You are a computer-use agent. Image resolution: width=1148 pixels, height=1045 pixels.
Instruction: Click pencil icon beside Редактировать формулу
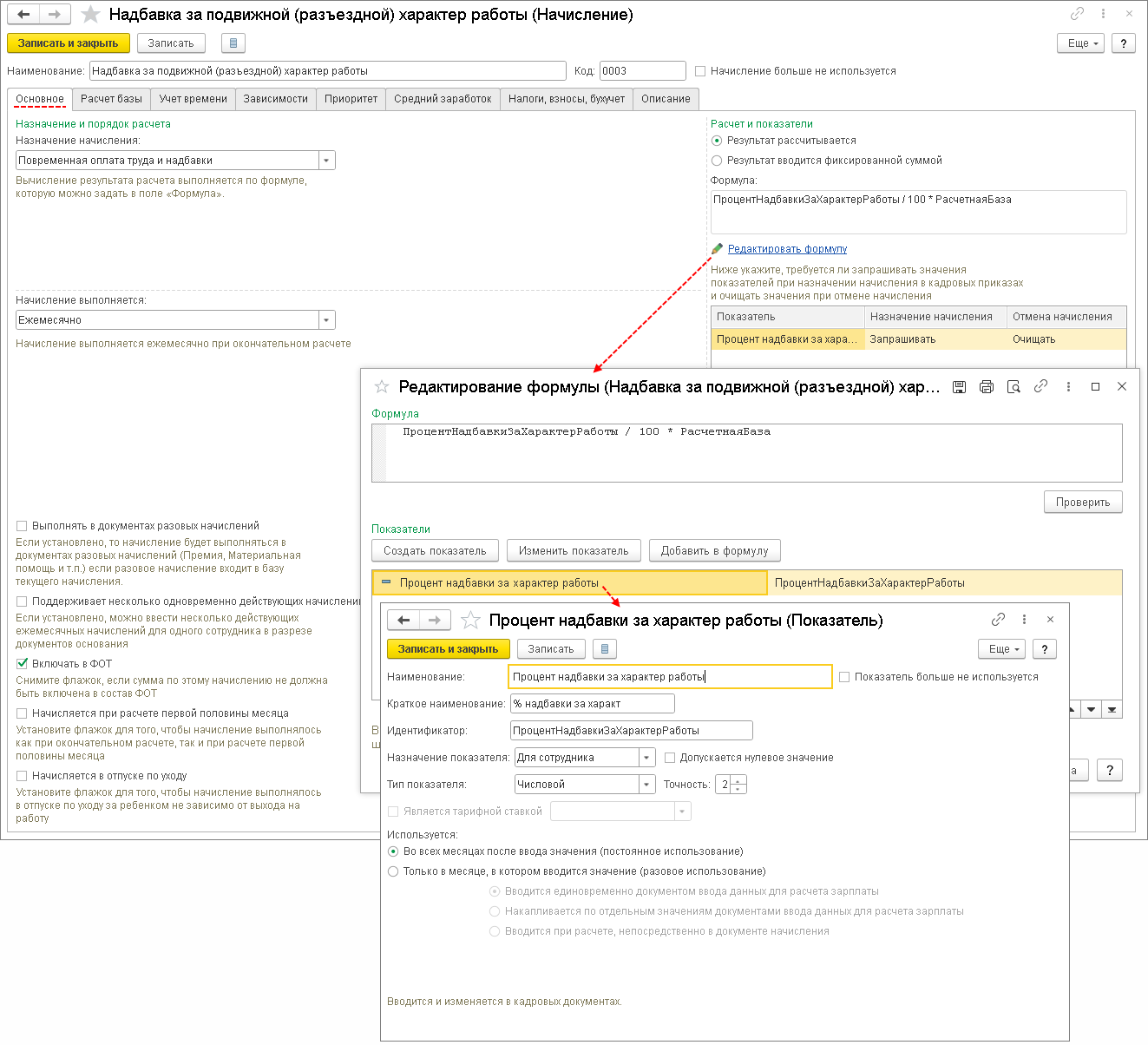(x=718, y=249)
